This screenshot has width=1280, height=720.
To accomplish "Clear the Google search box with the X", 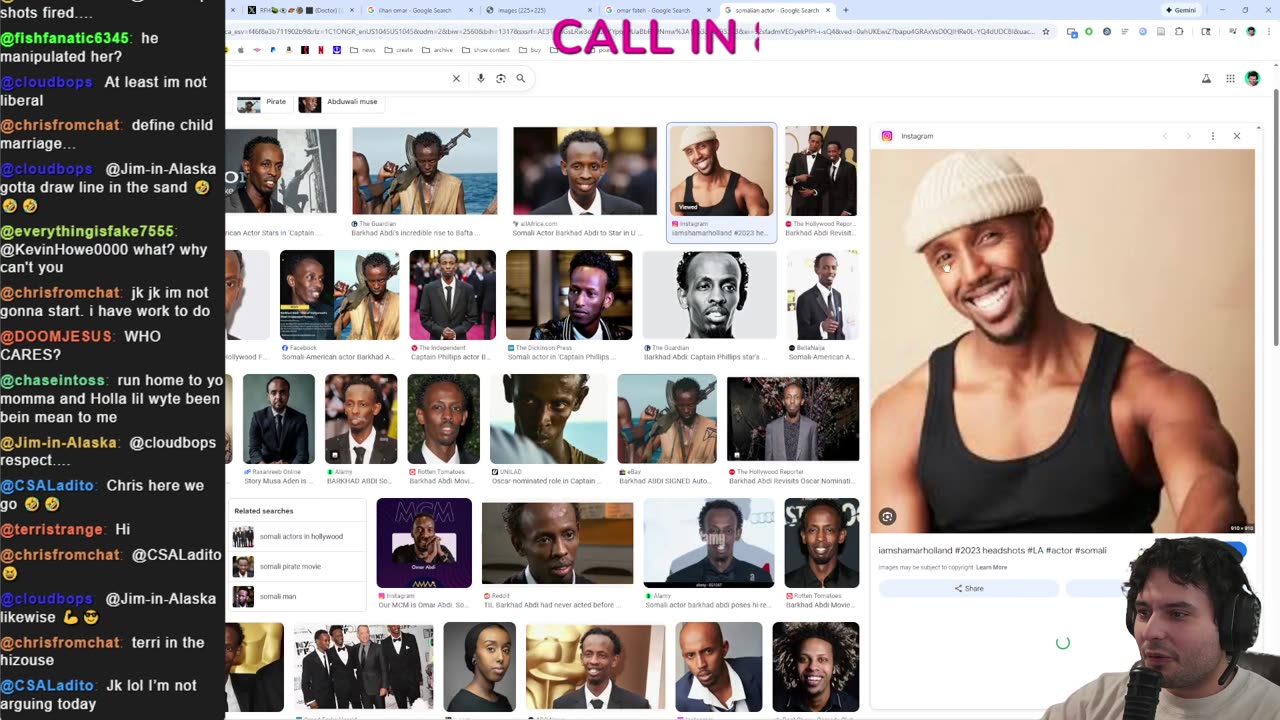I will (456, 78).
